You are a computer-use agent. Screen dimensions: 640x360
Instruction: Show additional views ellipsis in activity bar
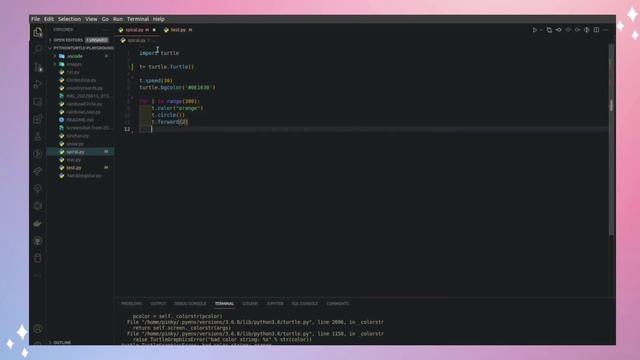38,276
